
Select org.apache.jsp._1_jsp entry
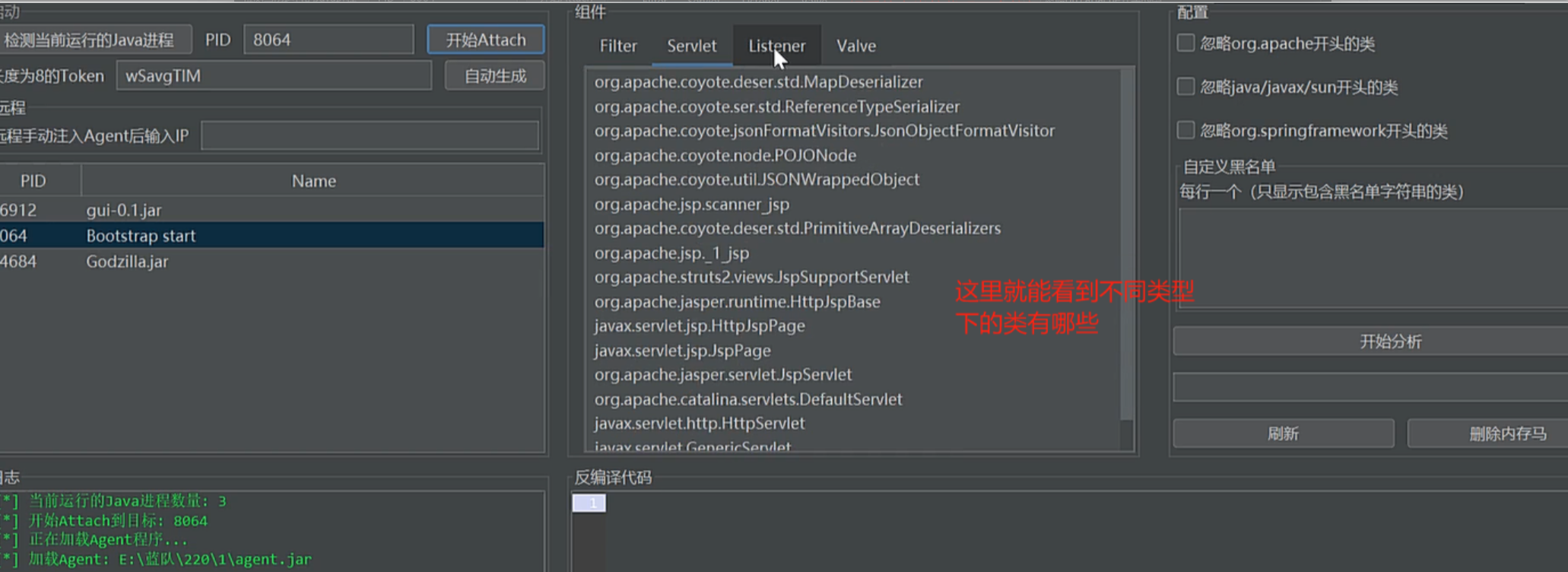(671, 253)
